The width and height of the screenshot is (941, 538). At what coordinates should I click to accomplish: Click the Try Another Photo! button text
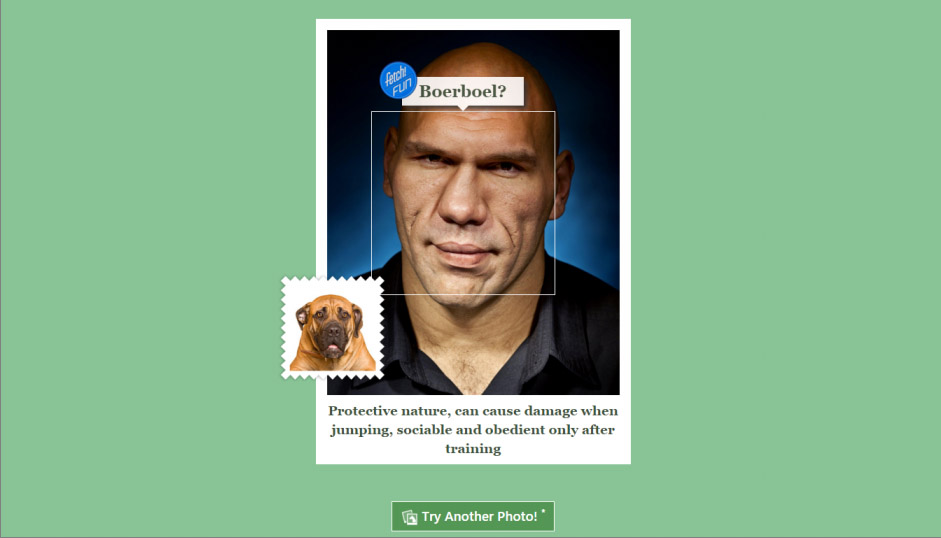[480, 517]
